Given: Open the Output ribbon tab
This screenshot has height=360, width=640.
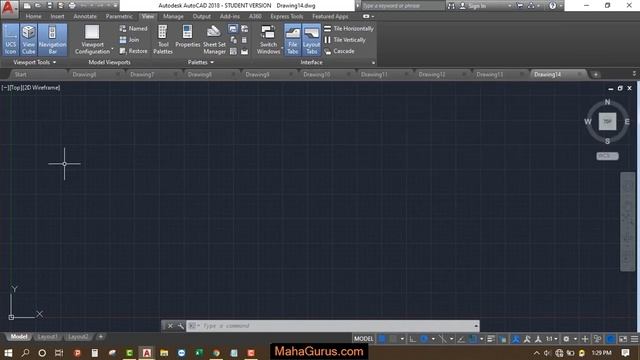Looking at the screenshot, I should coord(202,16).
